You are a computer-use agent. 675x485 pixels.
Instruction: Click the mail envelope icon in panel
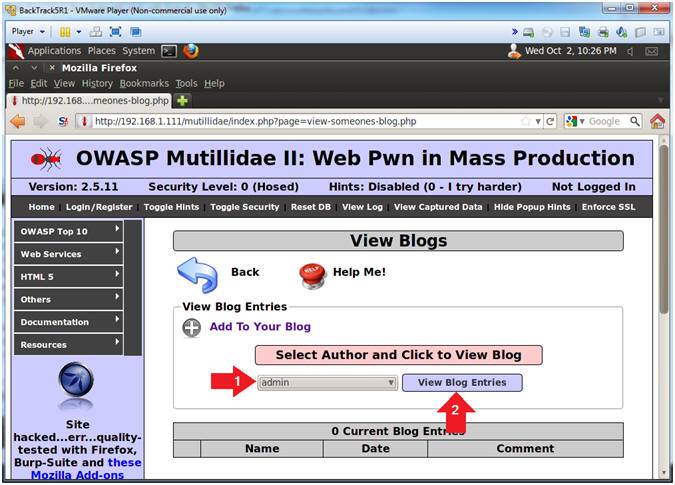[652, 52]
